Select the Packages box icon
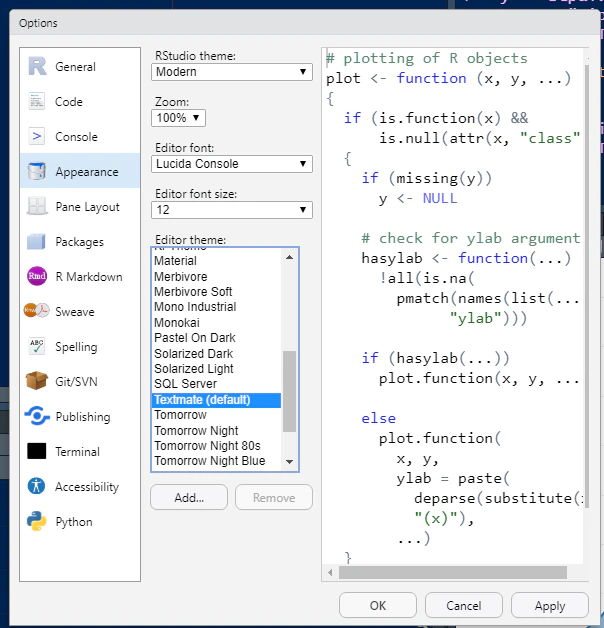Screen dimensions: 604x628 [36, 242]
